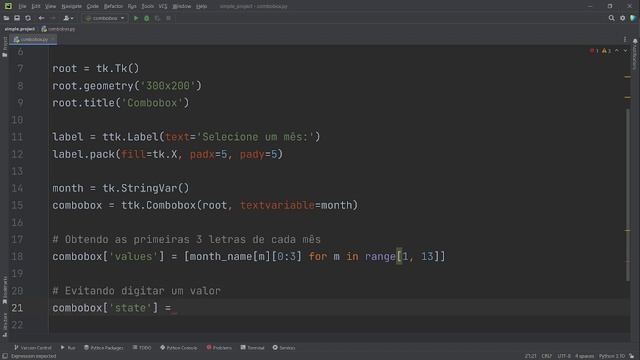Image resolution: width=640 pixels, height=360 pixels.
Task: Open the VCS menu
Action: coord(163,6)
